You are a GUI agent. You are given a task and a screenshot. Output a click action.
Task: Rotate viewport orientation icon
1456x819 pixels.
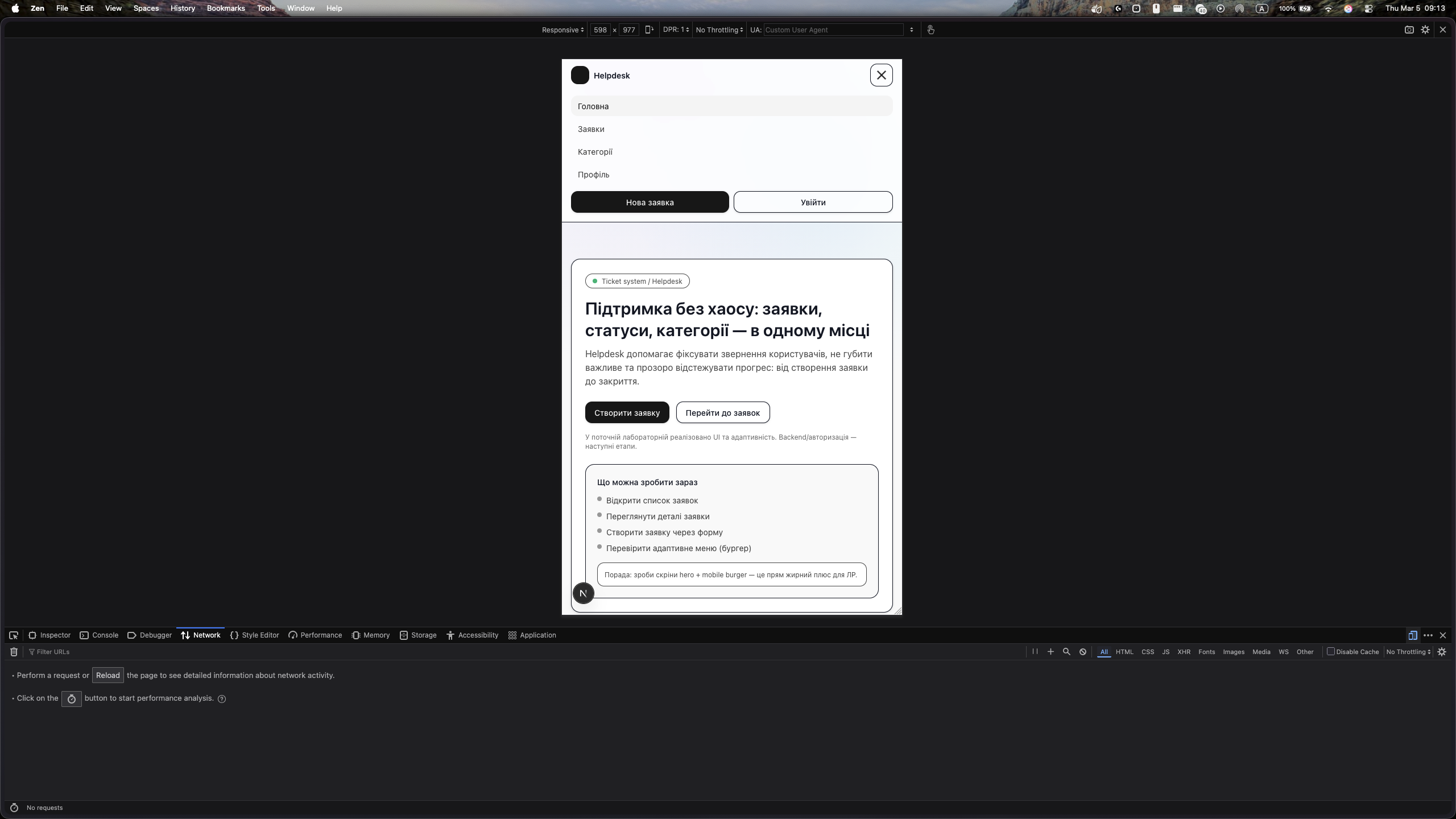tap(649, 30)
